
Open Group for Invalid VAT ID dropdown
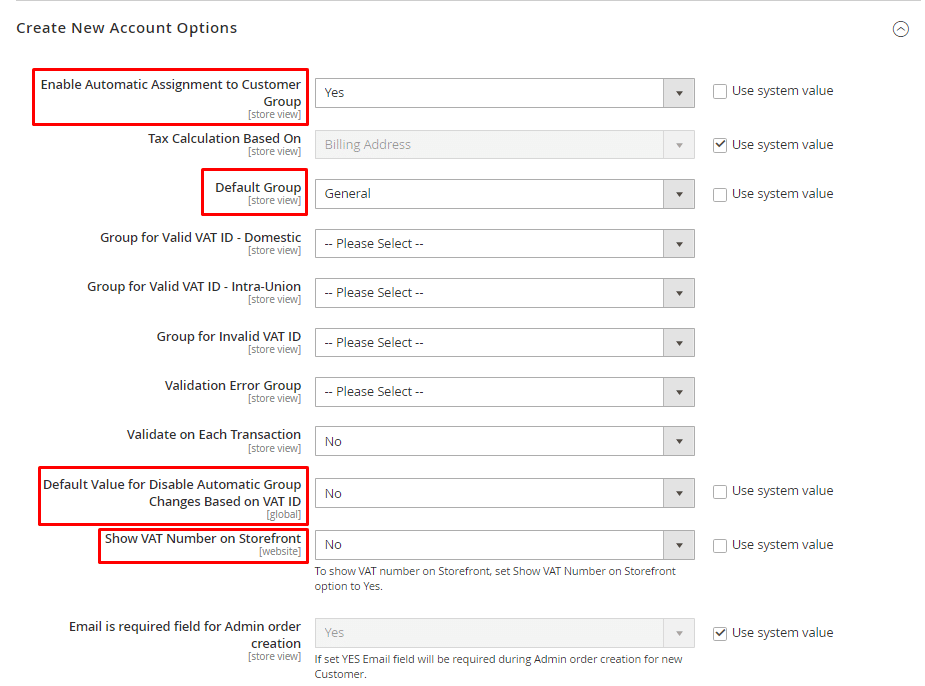point(680,342)
